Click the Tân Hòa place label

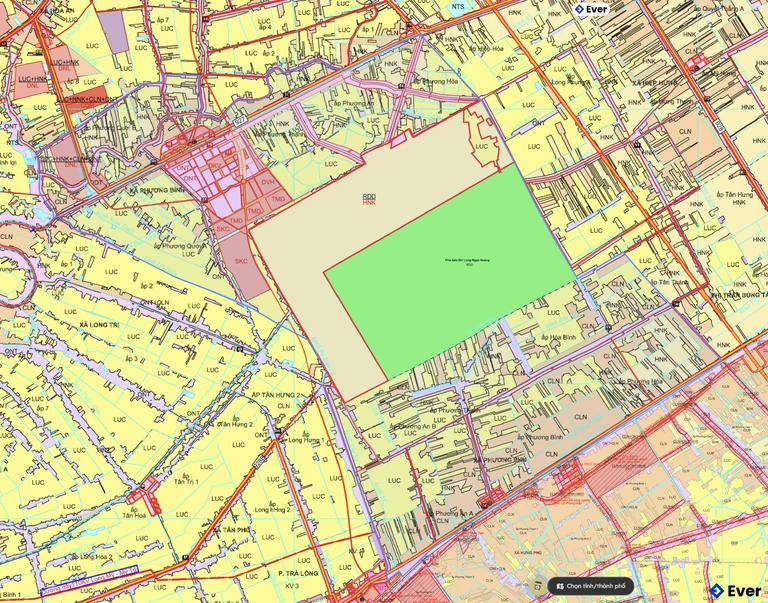click(x=134, y=515)
